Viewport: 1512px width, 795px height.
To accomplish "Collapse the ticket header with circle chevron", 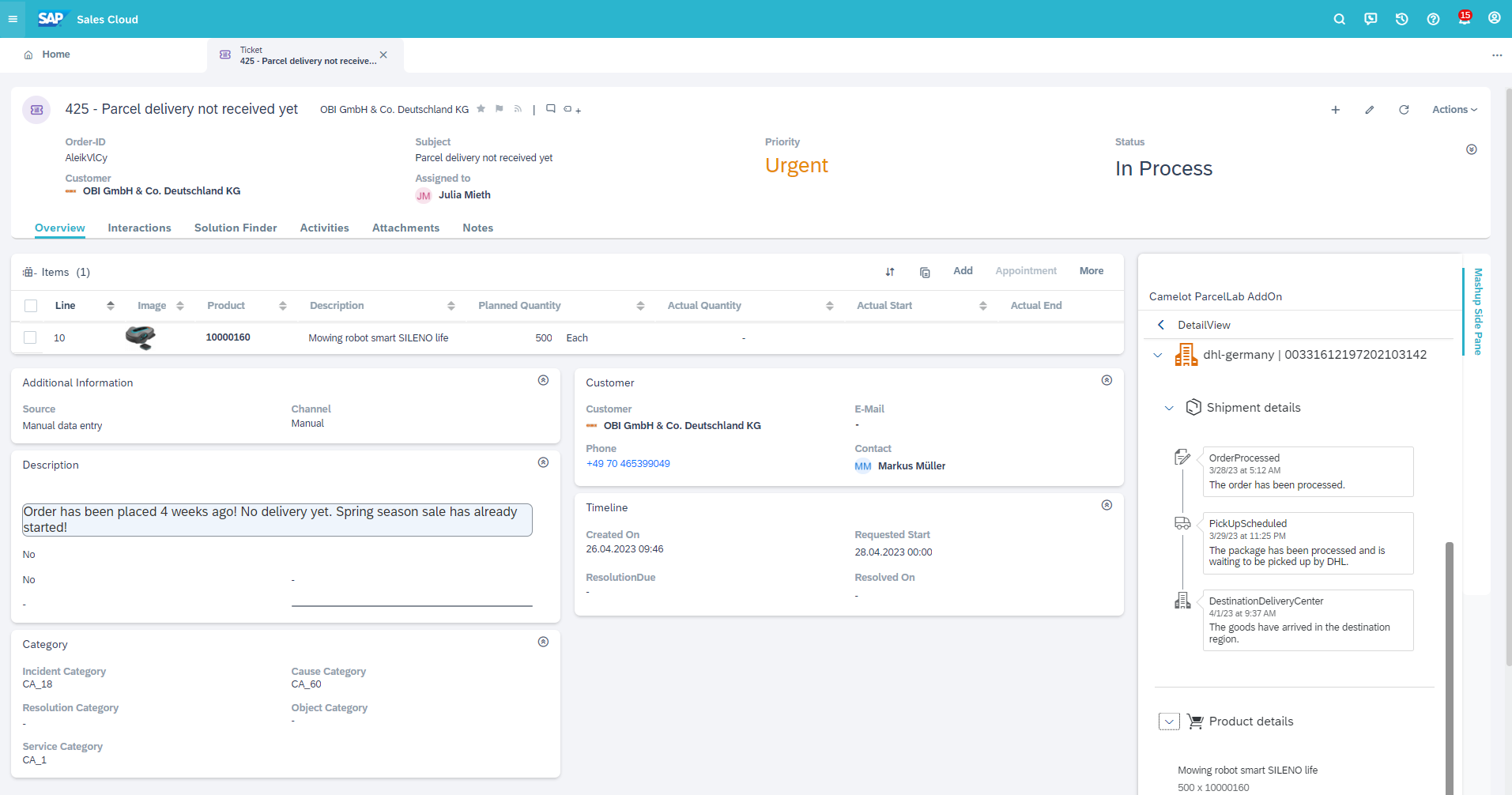I will [1472, 149].
